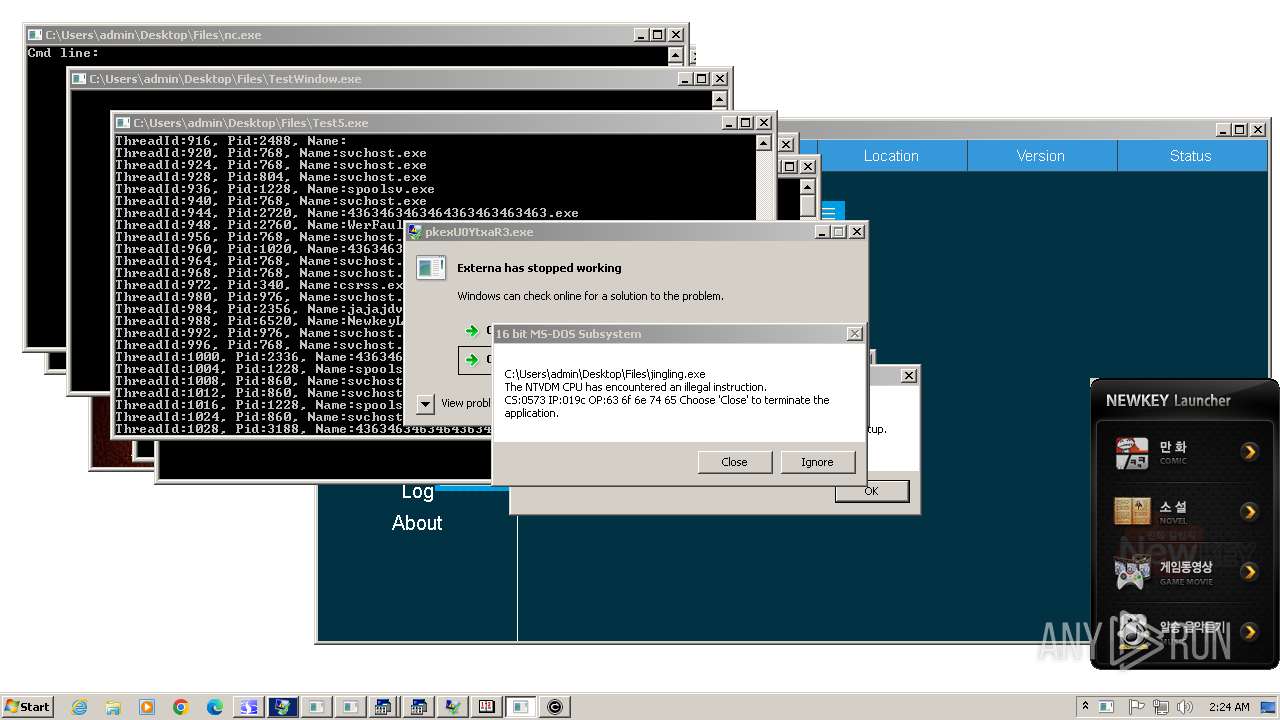Sort by the Location column header
Viewport: 1280px width, 720px height.
(891, 156)
